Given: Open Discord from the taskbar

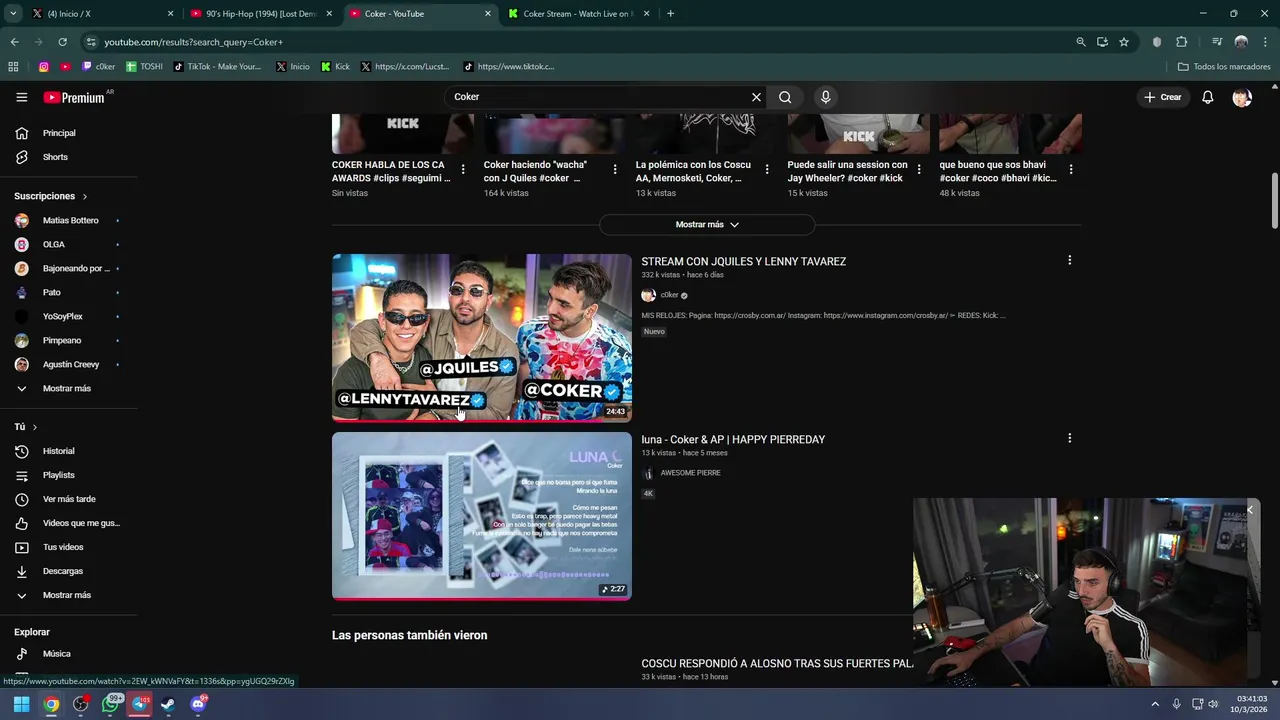Looking at the screenshot, I should tap(198, 704).
